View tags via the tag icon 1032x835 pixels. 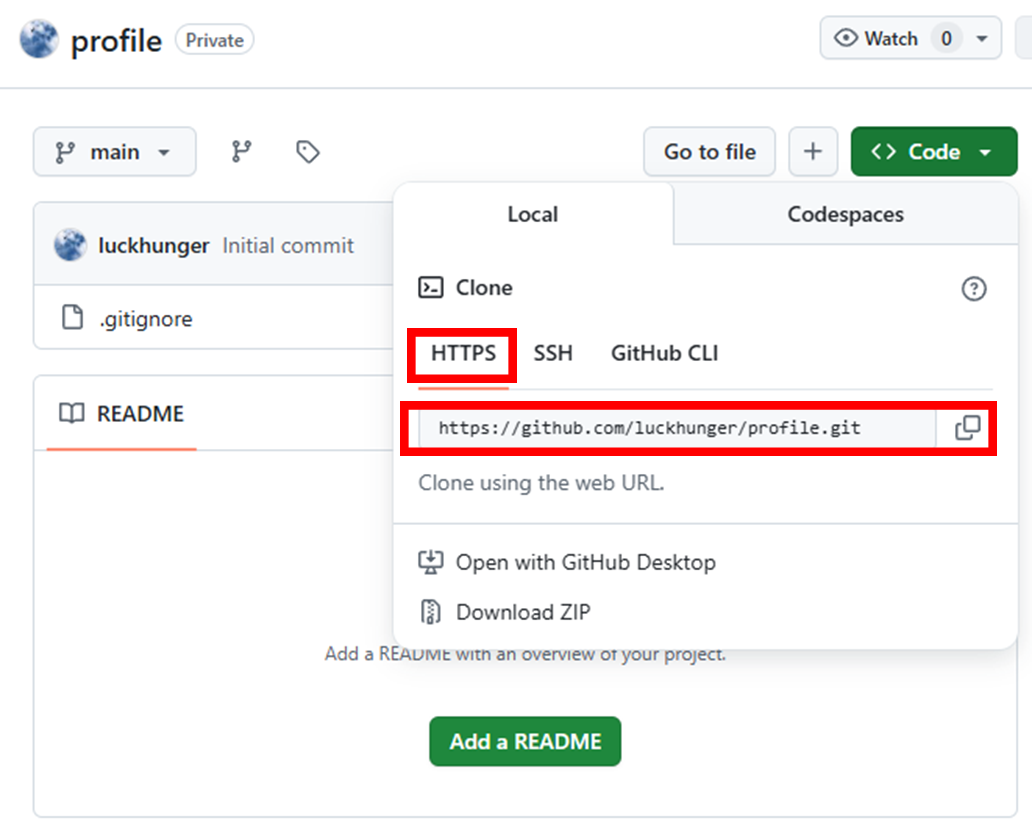pos(307,152)
